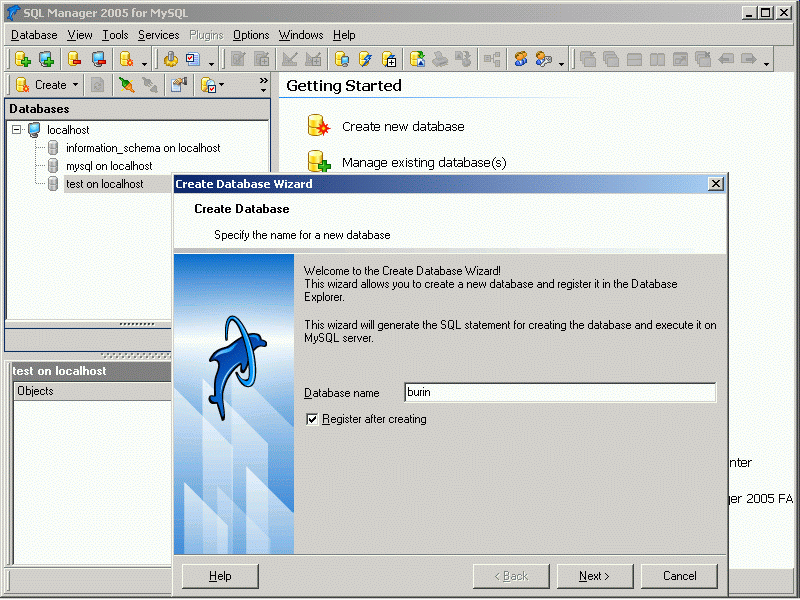This screenshot has width=800, height=600.
Task: Click the plug-shaped icon in the top toolbar
Action: (170, 59)
